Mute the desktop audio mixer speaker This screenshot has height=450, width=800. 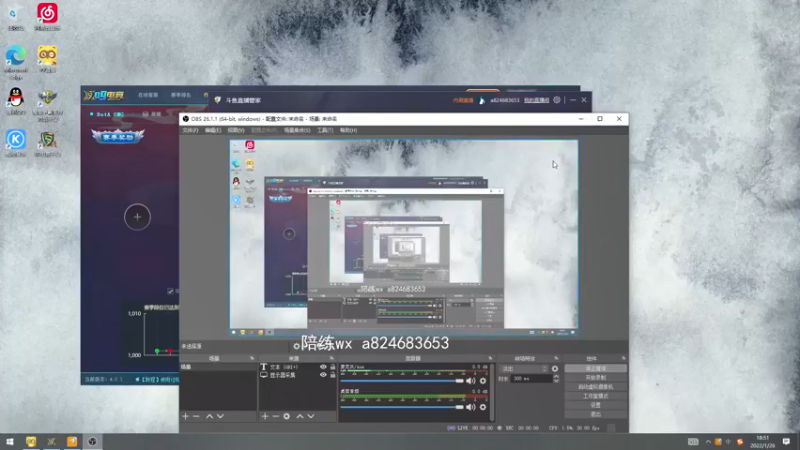(470, 407)
